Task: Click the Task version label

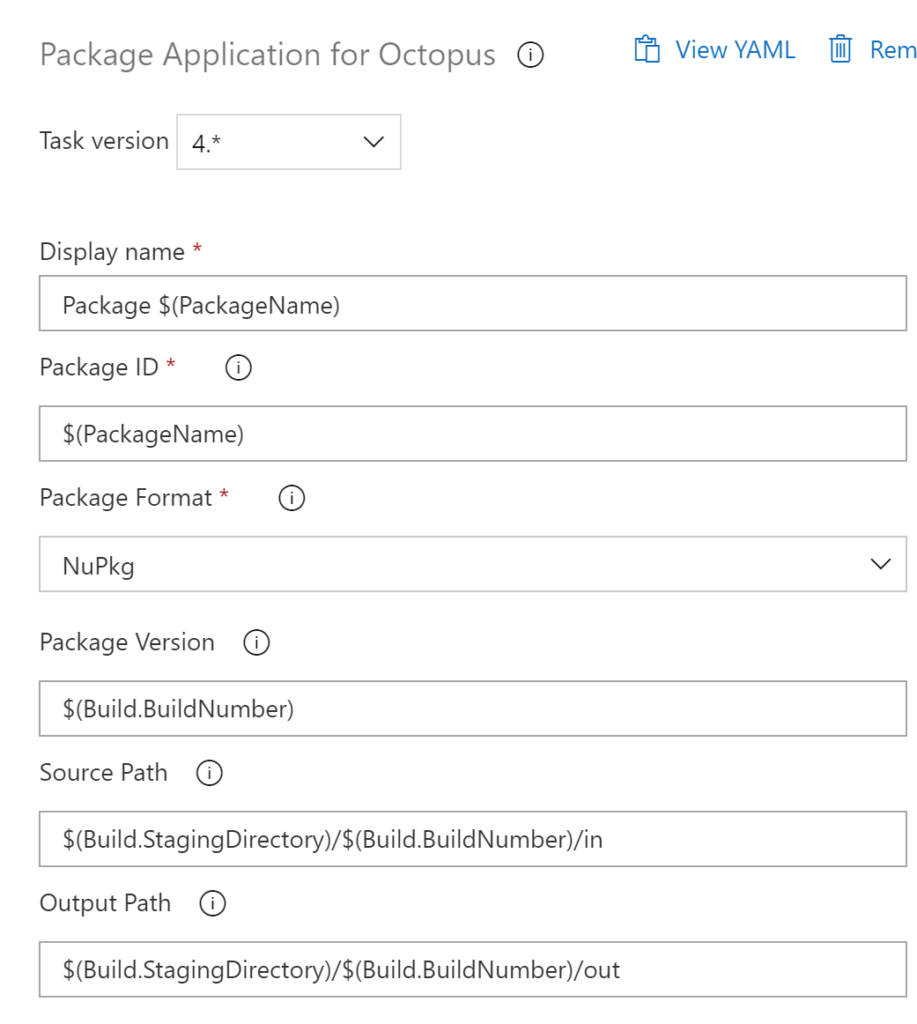Action: 105,141
